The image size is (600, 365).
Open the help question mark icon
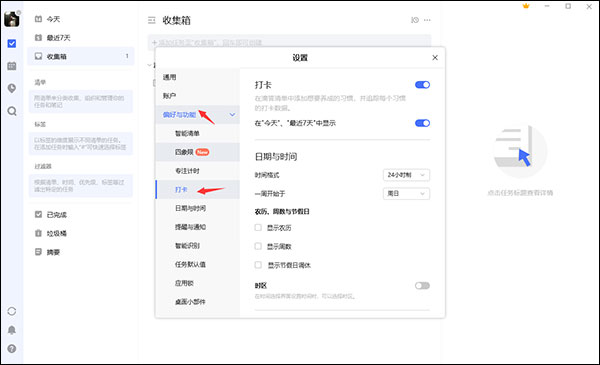(12, 349)
